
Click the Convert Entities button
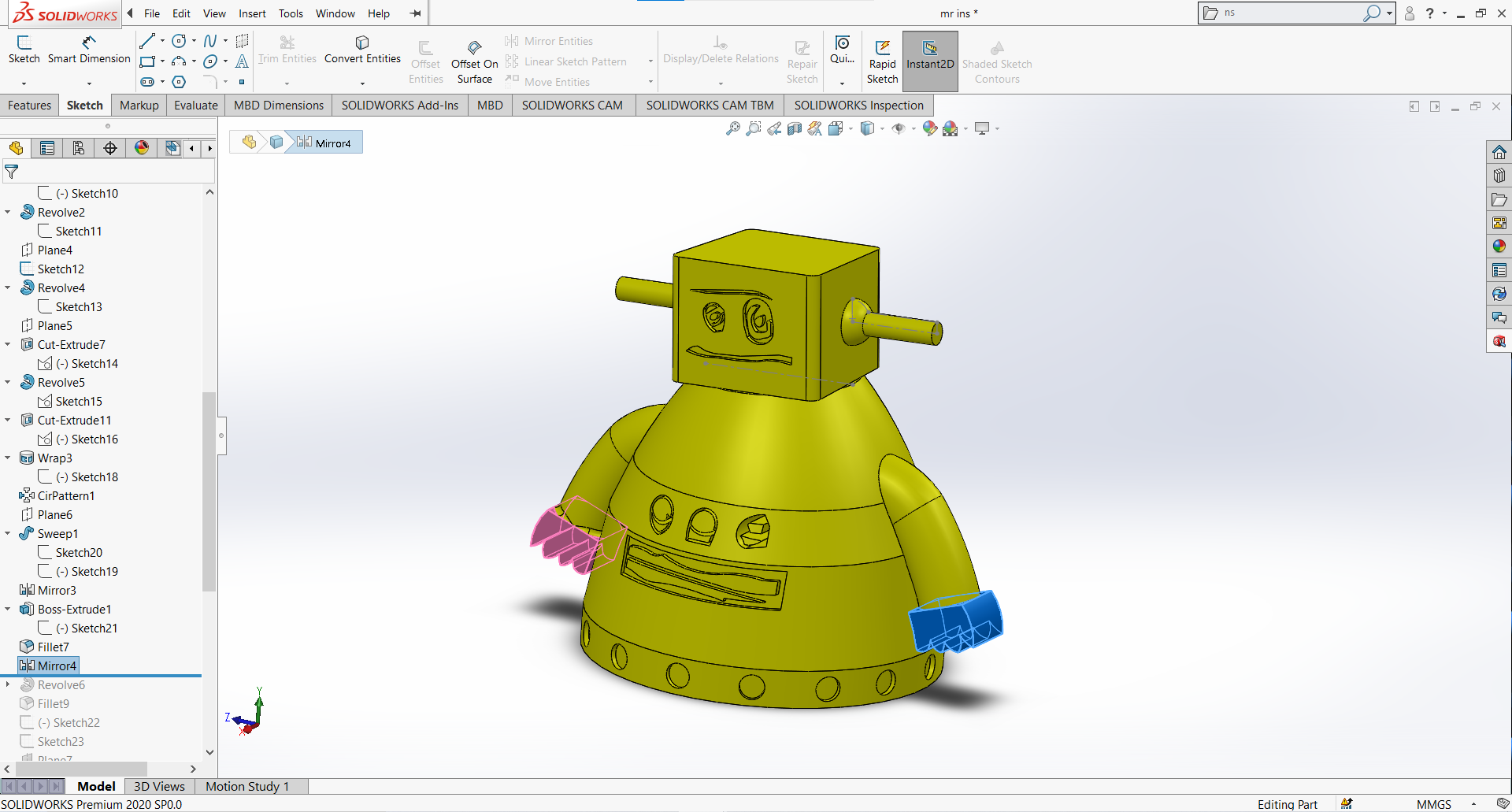pyautogui.click(x=362, y=50)
